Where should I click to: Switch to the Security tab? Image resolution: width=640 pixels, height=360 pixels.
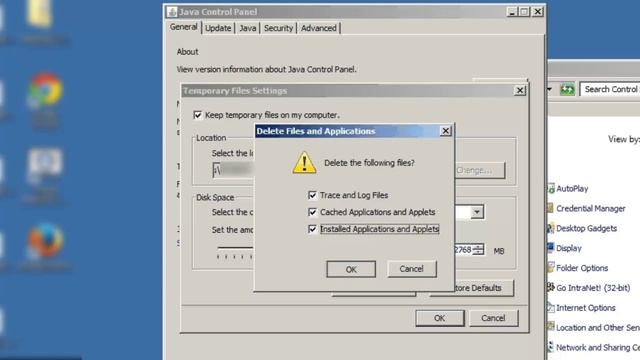coord(278,28)
